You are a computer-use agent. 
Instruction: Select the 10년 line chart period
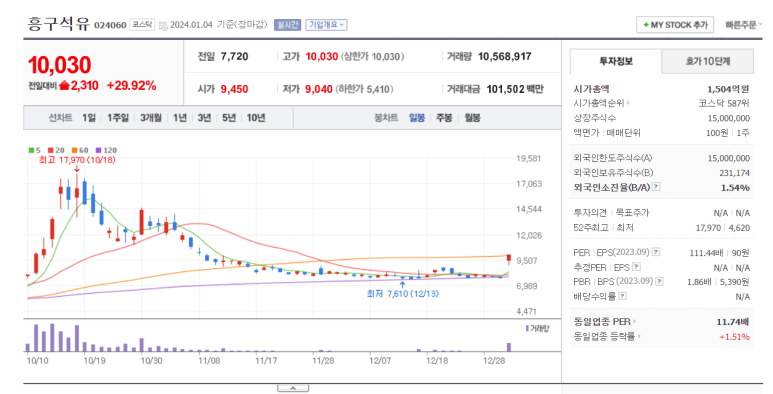256,118
